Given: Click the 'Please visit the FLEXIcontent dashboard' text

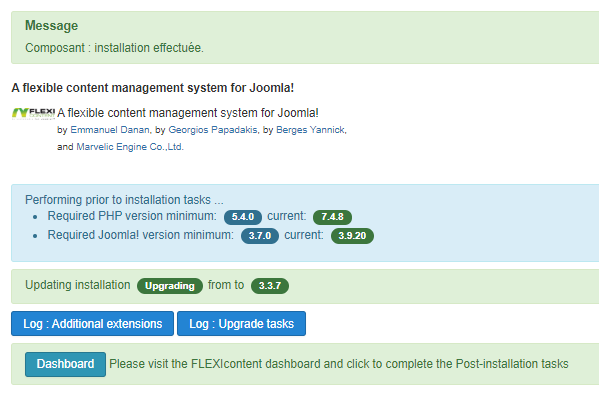Looking at the screenshot, I should click(339, 364).
